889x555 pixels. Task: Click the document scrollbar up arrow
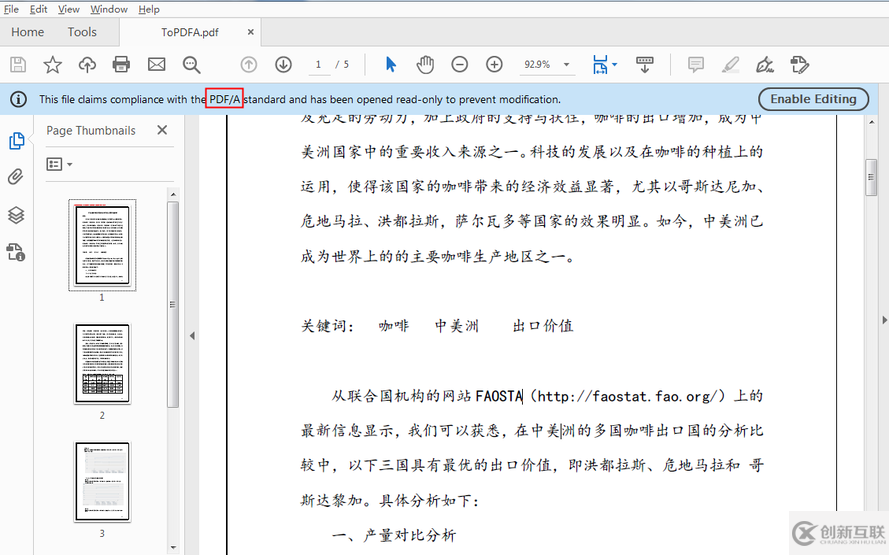[871, 122]
